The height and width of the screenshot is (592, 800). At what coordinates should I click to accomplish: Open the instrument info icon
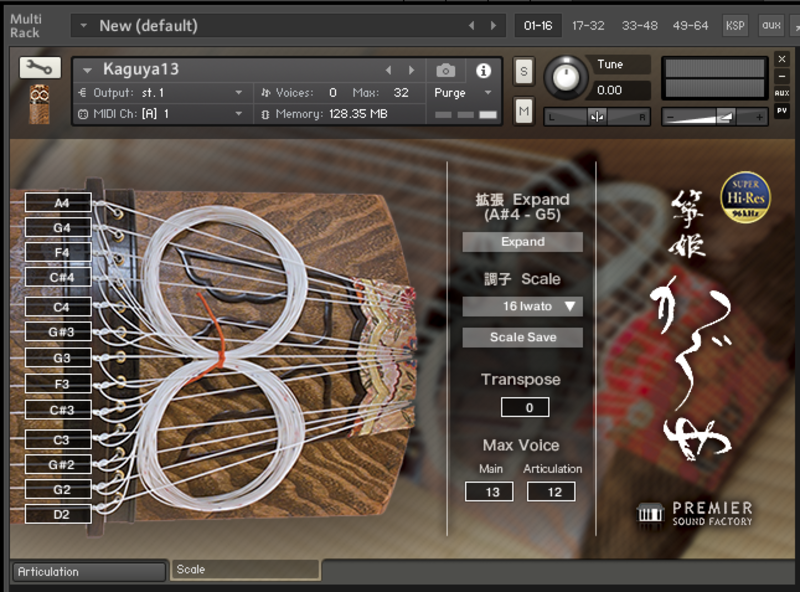point(483,70)
